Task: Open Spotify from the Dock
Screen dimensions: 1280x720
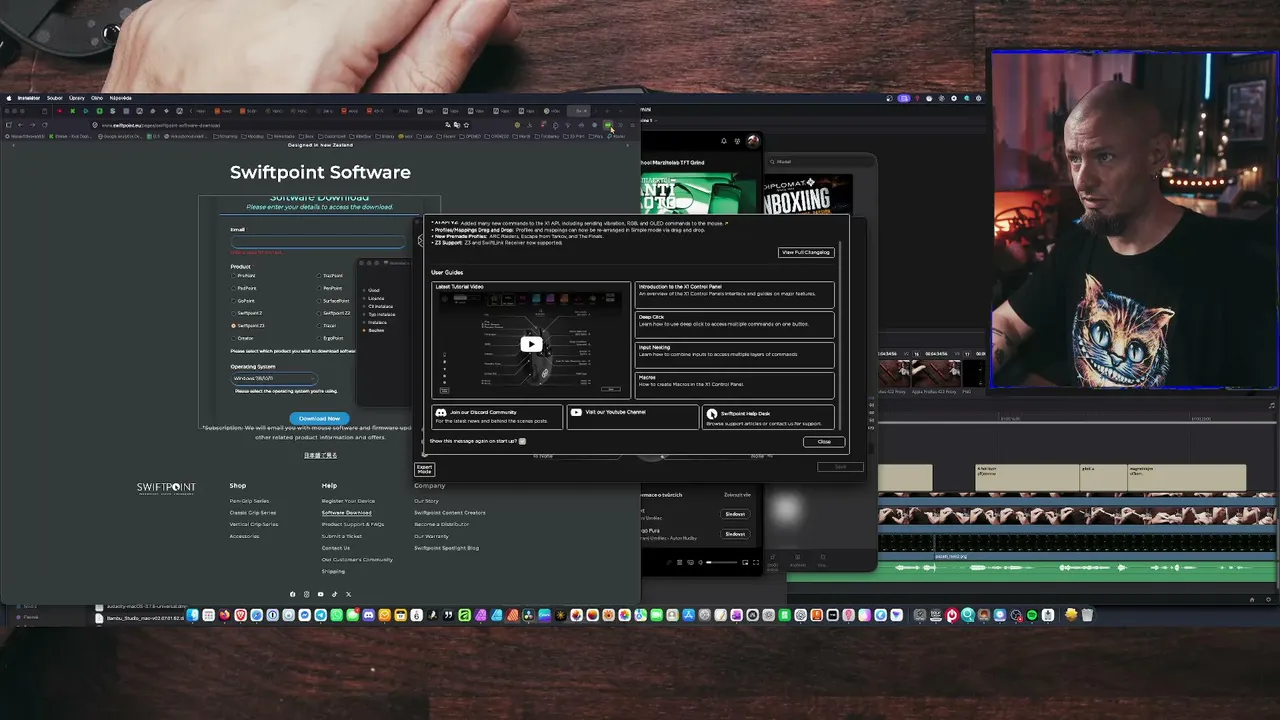Action: [x=1033, y=615]
